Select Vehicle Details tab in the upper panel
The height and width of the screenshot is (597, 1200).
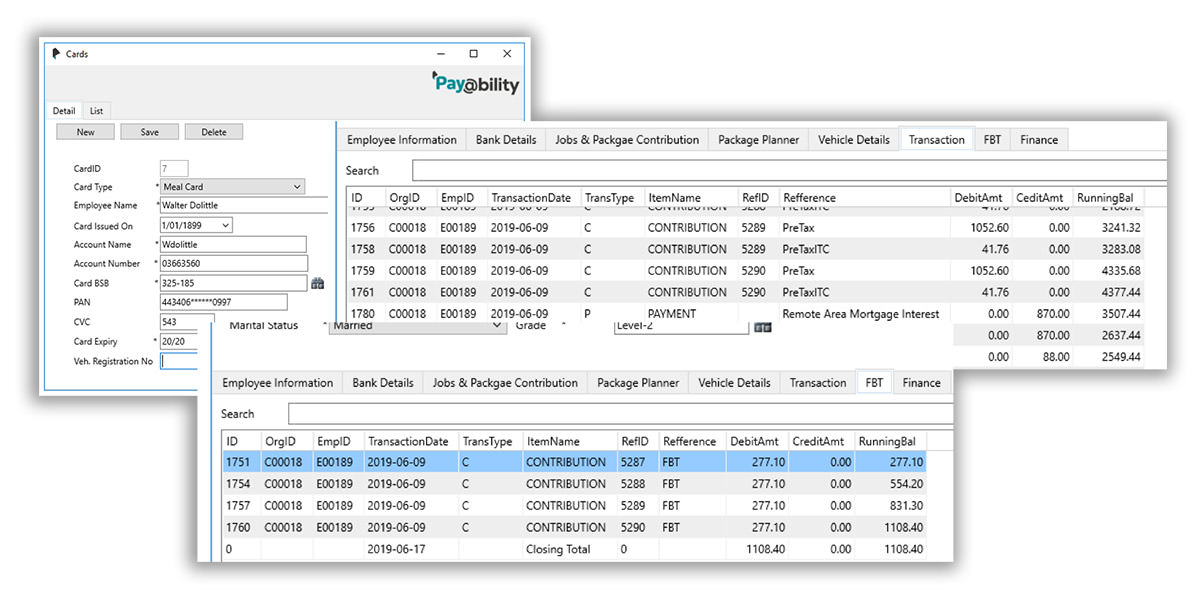click(853, 140)
